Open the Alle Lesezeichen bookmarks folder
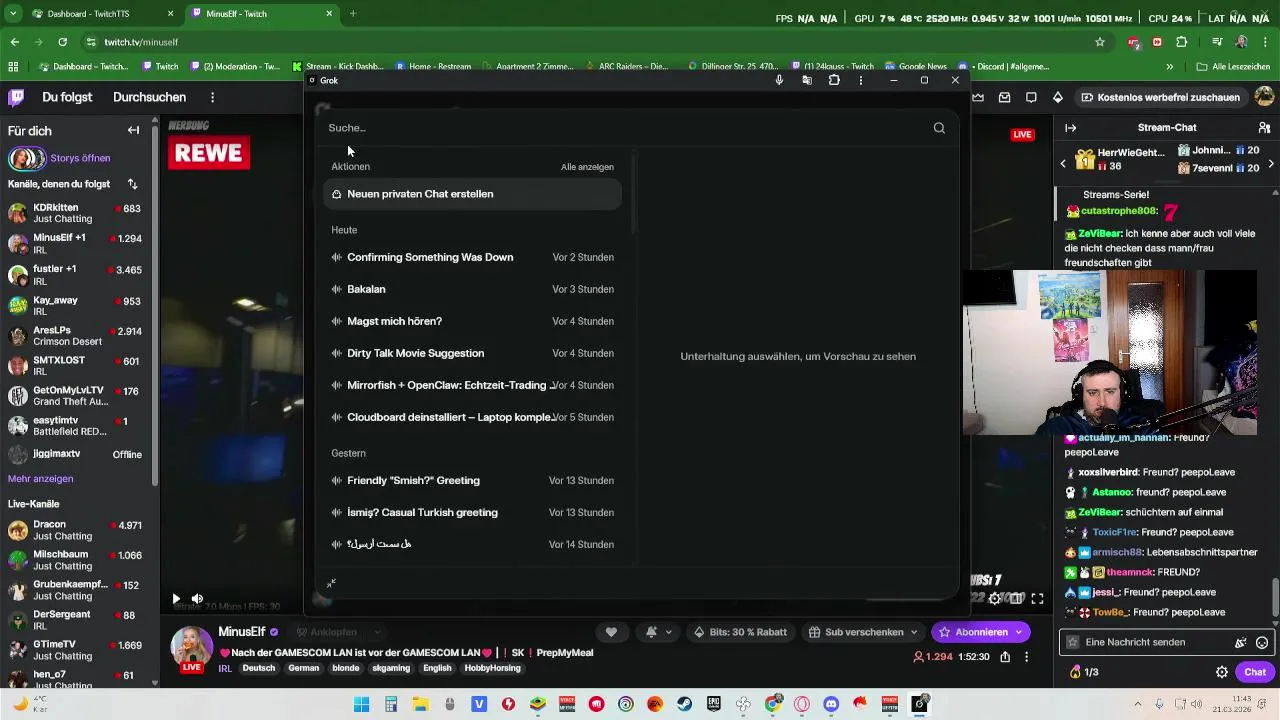The height and width of the screenshot is (720, 1280). coord(1234,67)
